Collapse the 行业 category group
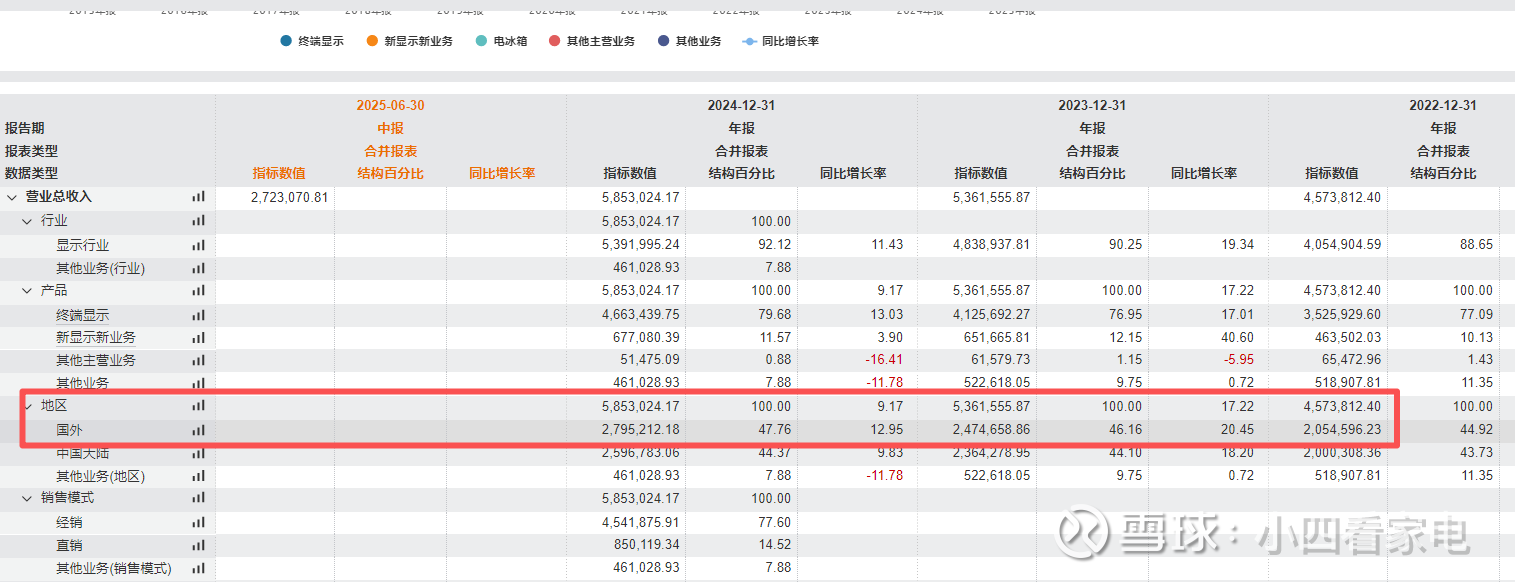Image resolution: width=1515 pixels, height=582 pixels. click(x=27, y=221)
